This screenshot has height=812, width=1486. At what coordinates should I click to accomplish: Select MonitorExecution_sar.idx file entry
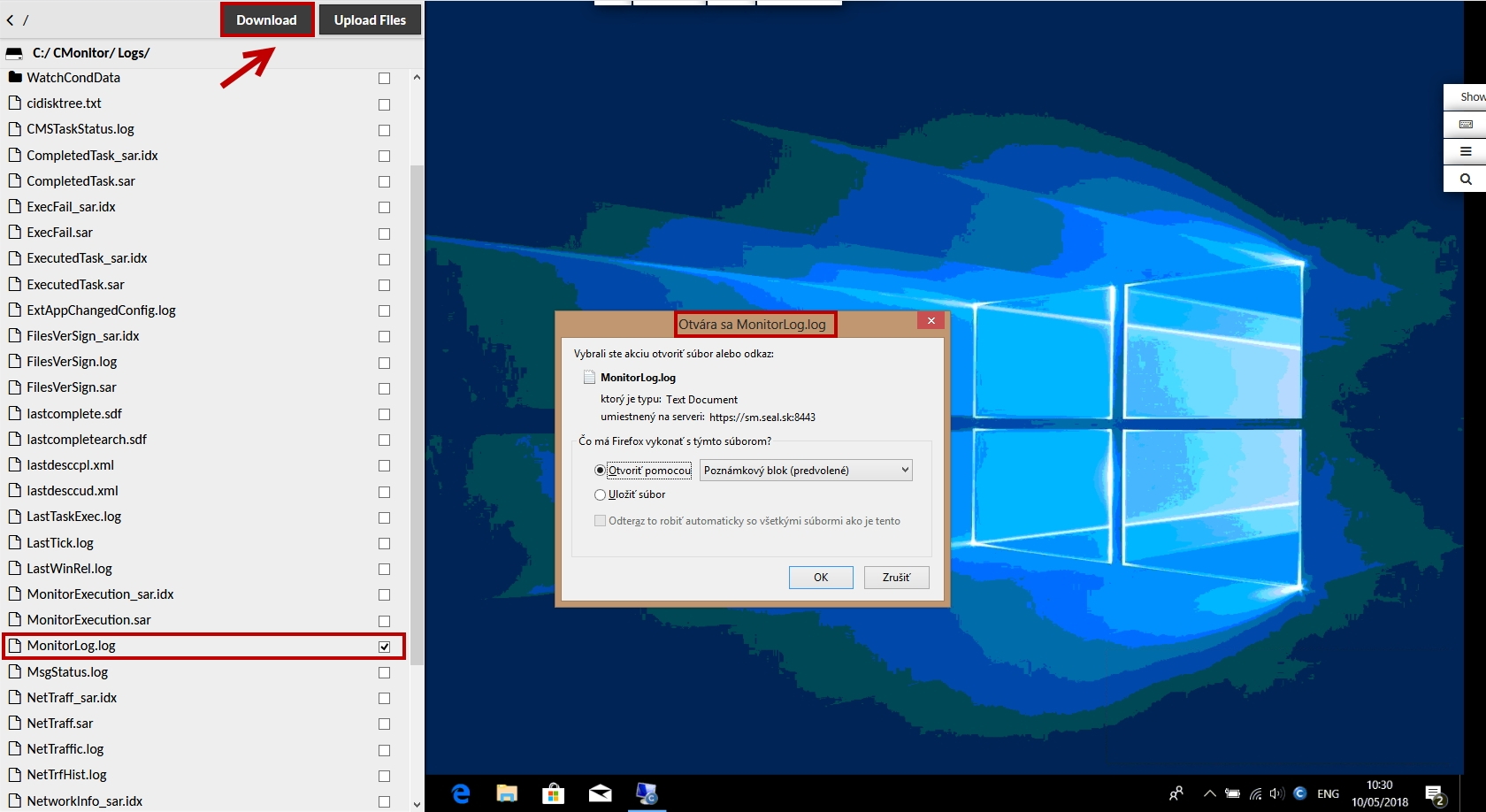tap(100, 594)
